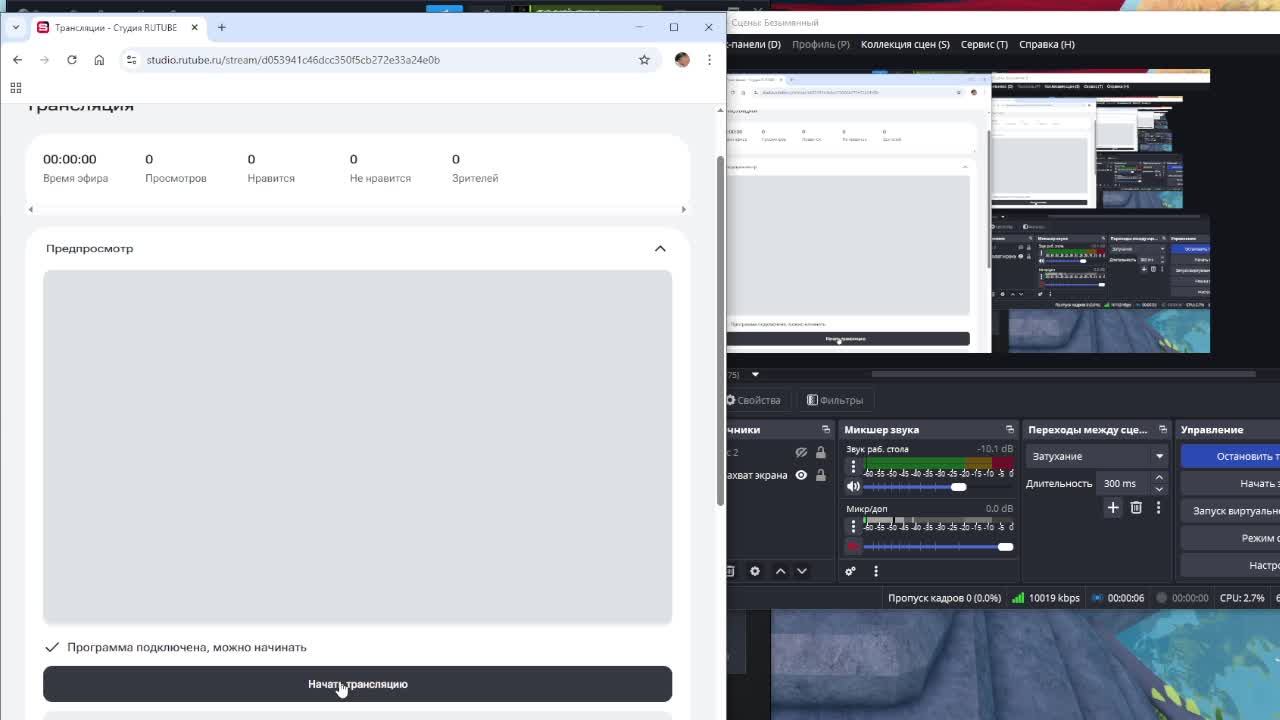This screenshot has width=1280, height=720.
Task: Enable studio mode (Режим) in OBS
Action: click(x=1231, y=538)
